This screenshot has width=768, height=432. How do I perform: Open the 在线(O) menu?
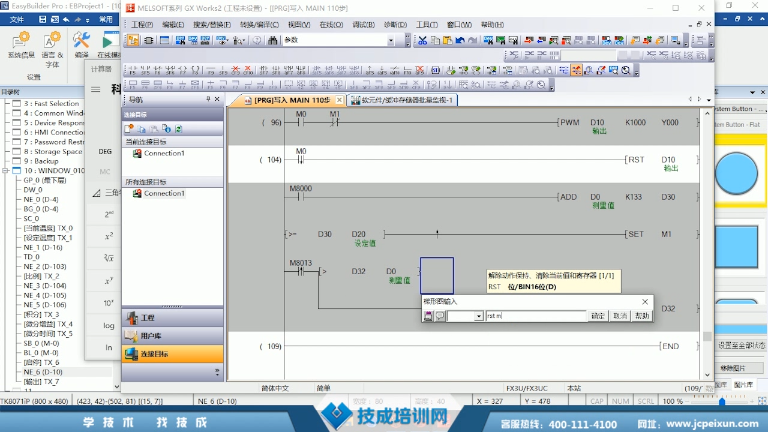[x=331, y=24]
